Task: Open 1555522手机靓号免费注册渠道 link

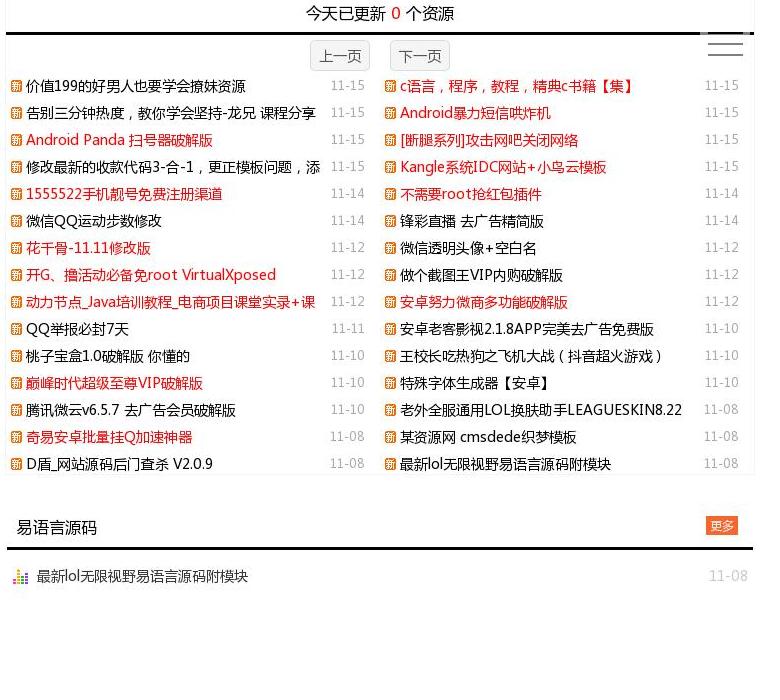Action: click(x=124, y=194)
